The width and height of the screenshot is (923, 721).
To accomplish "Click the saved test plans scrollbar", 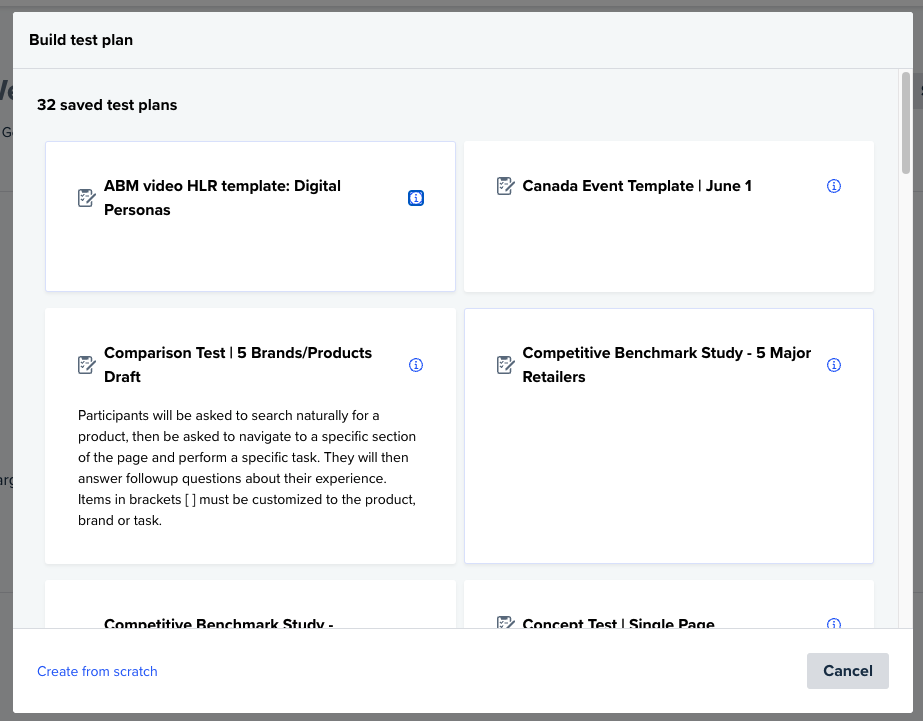I will [906, 122].
